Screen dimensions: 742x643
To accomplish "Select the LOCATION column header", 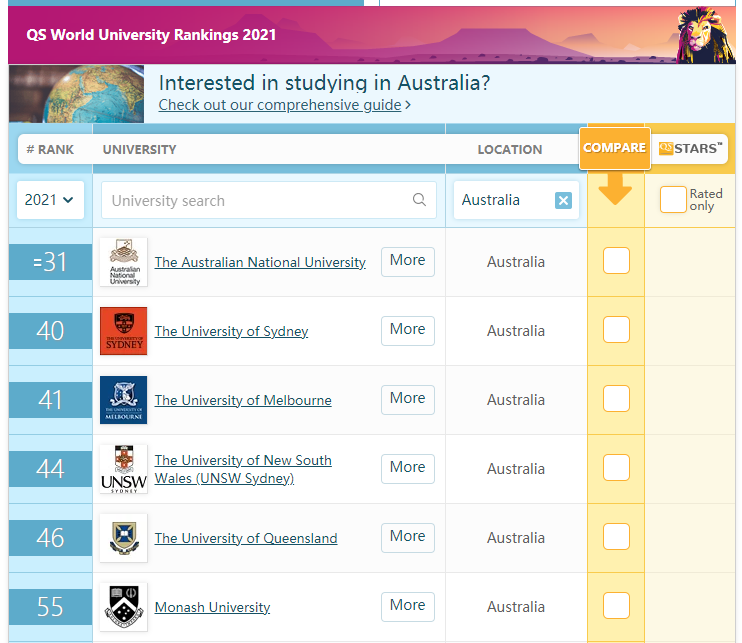I will tap(510, 150).
